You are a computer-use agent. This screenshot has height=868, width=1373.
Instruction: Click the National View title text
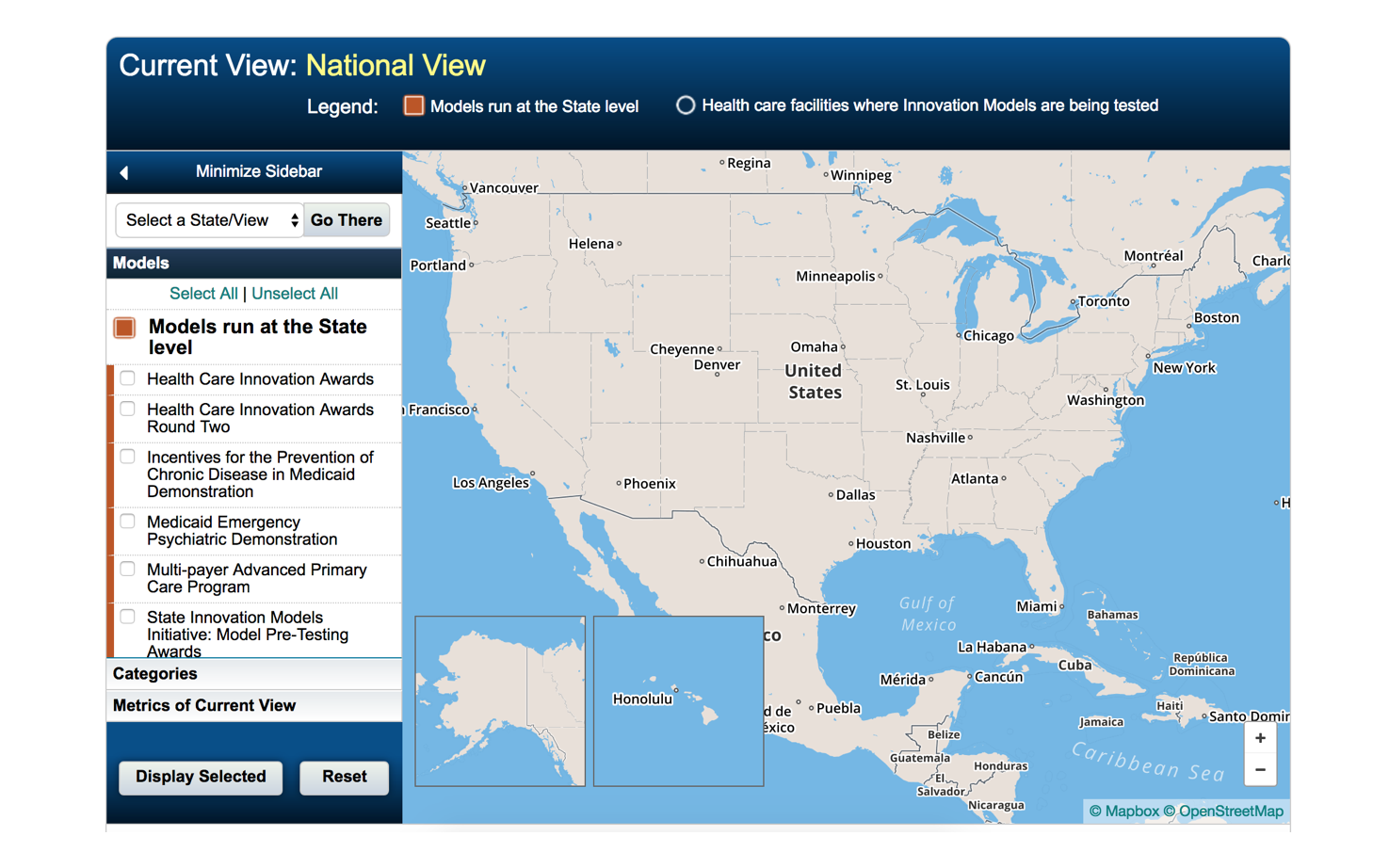click(396, 65)
